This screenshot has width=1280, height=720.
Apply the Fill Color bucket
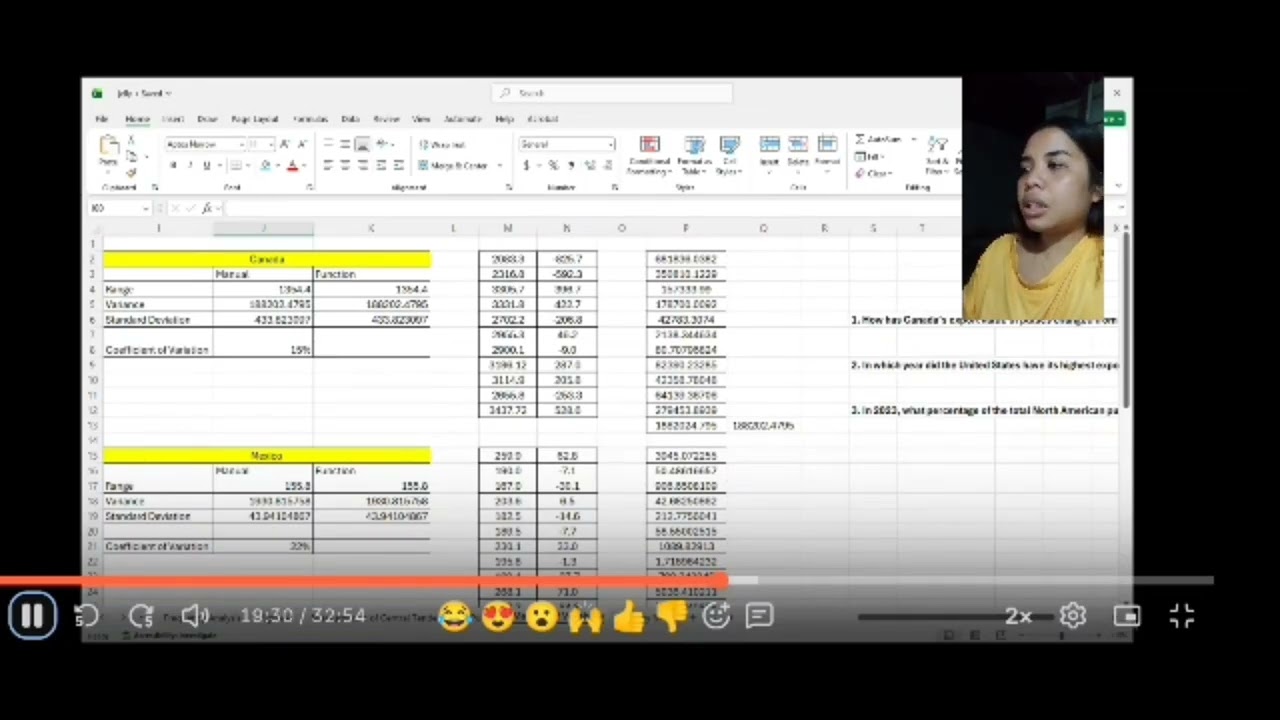[x=265, y=166]
